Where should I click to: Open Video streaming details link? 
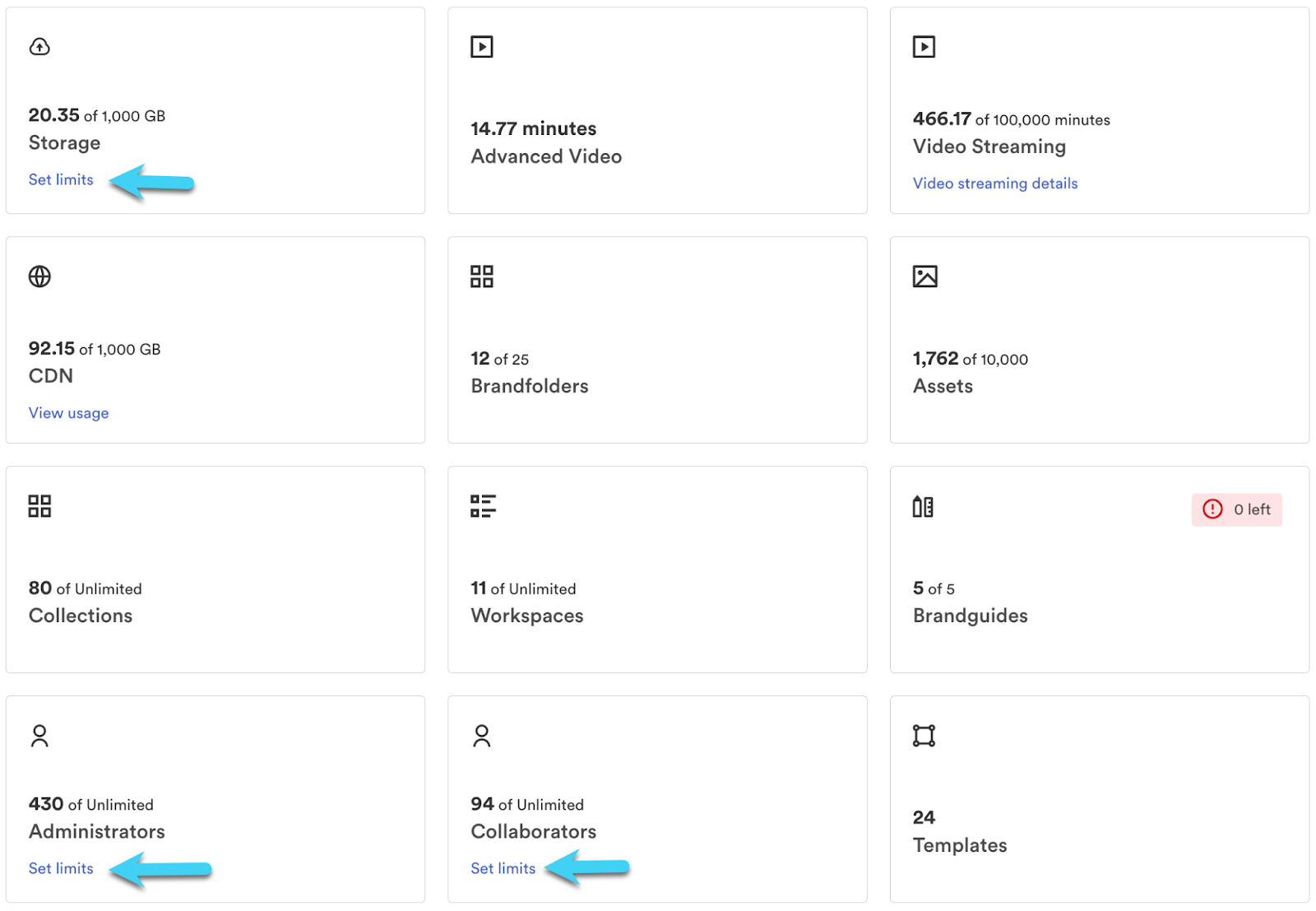point(994,184)
